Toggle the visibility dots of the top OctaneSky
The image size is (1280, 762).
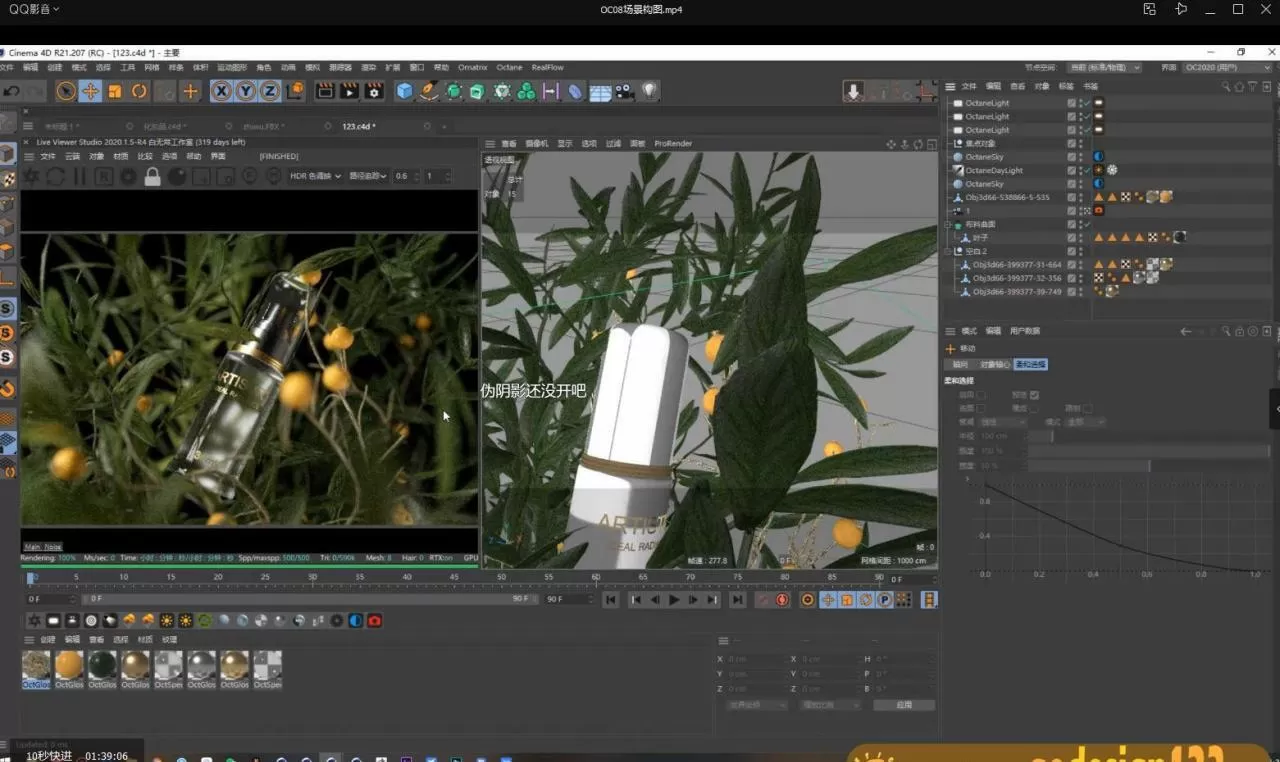(1079, 156)
